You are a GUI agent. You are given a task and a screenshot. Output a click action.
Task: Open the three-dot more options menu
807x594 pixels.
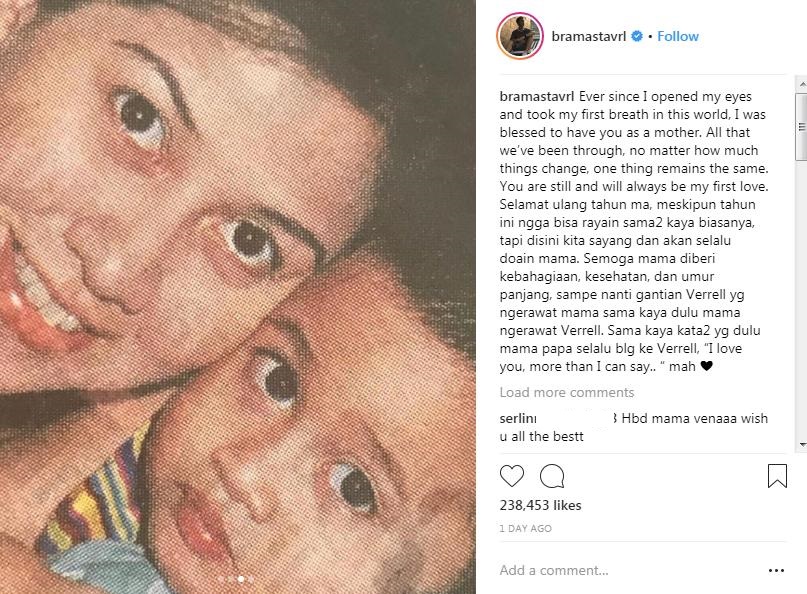coord(777,570)
